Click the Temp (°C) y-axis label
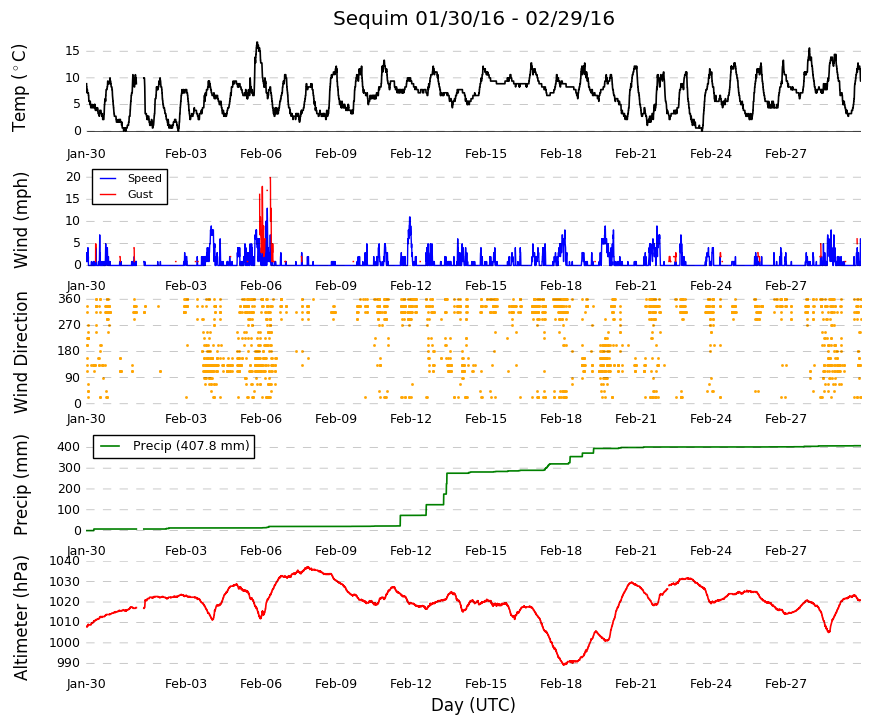Viewport: 871px width, 725px height. (19, 88)
